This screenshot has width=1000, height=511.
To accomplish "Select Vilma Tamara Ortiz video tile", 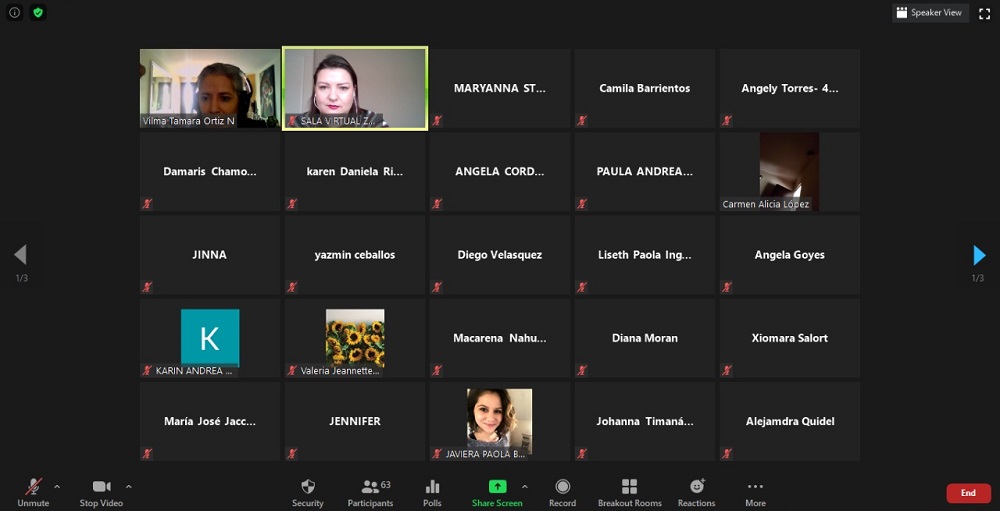I will coord(210,88).
